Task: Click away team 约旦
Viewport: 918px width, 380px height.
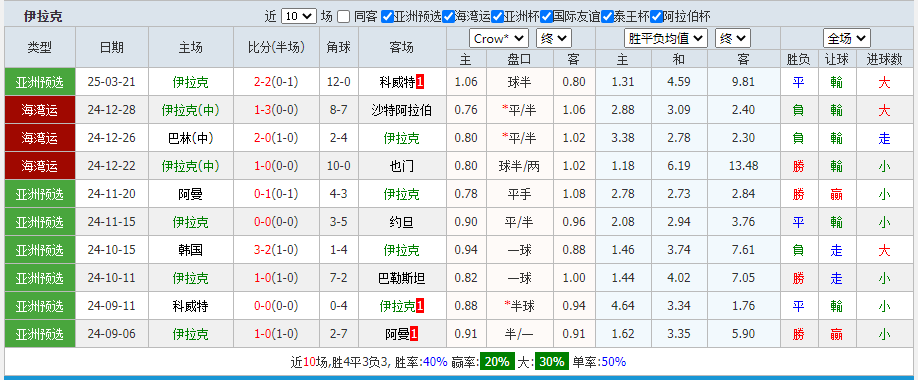Action: tap(402, 222)
